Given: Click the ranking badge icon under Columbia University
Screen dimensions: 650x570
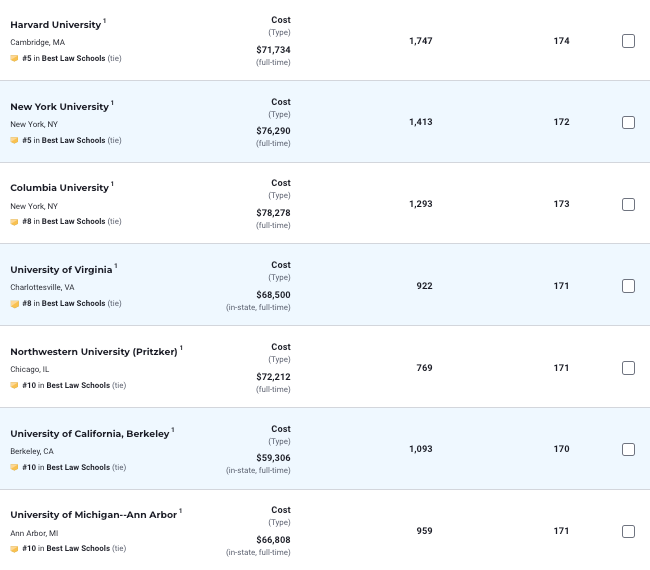Looking at the screenshot, I should tap(14, 221).
